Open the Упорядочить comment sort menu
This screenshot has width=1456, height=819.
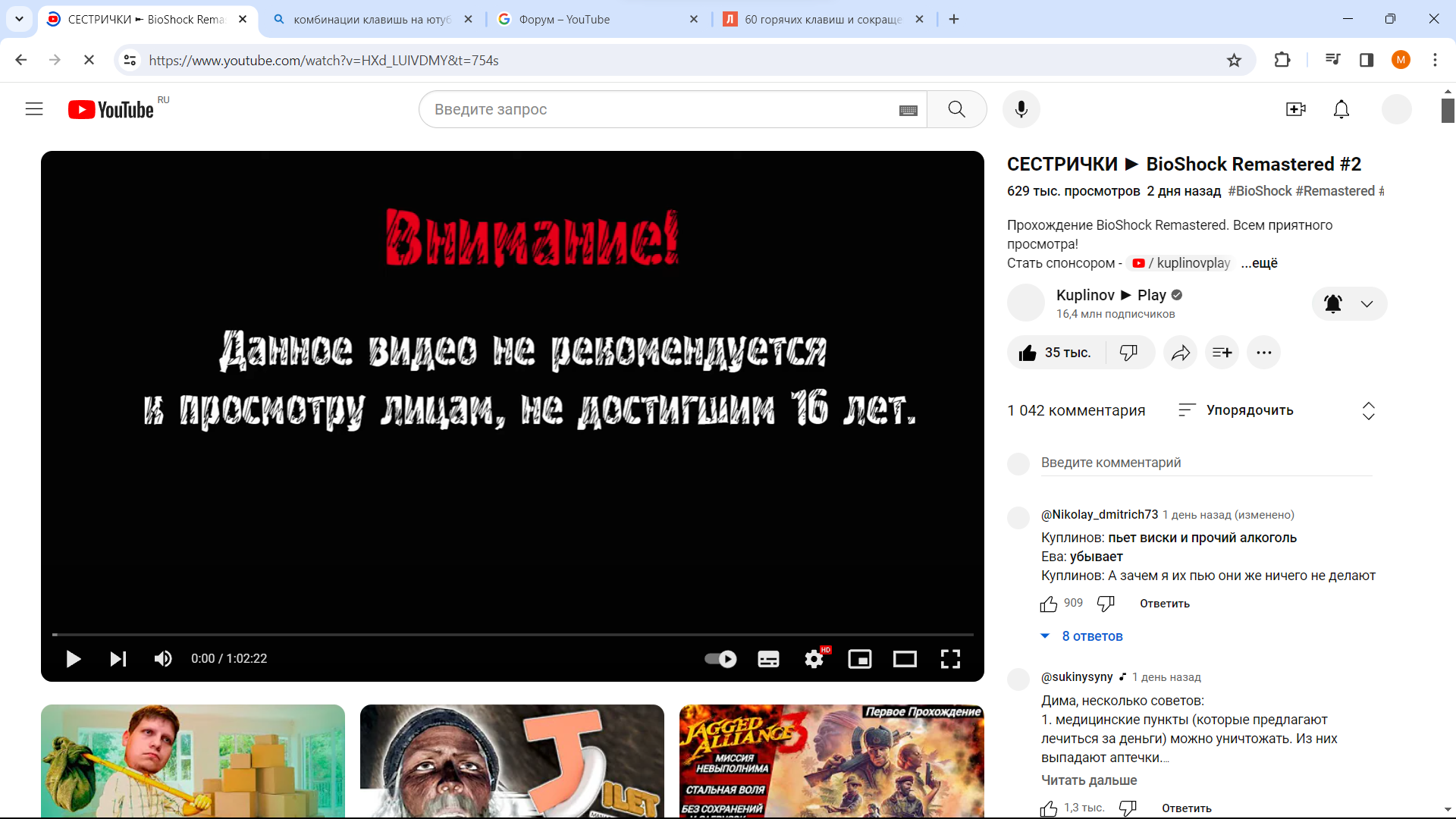(x=1236, y=410)
